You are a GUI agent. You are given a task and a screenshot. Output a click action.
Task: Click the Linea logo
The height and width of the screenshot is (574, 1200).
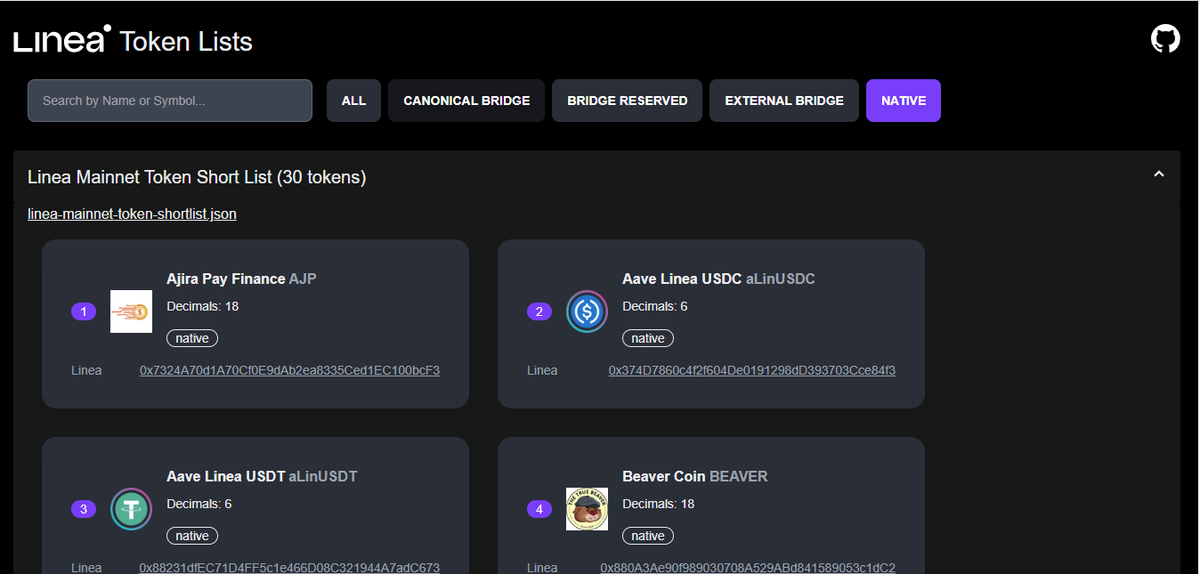pos(62,40)
